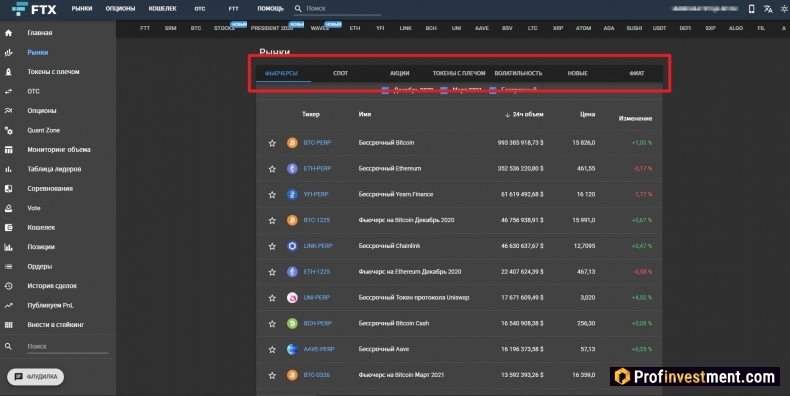Click the Bitcoin Cash icon for BCH-PERP
The height and width of the screenshot is (396, 790).
coord(292,323)
